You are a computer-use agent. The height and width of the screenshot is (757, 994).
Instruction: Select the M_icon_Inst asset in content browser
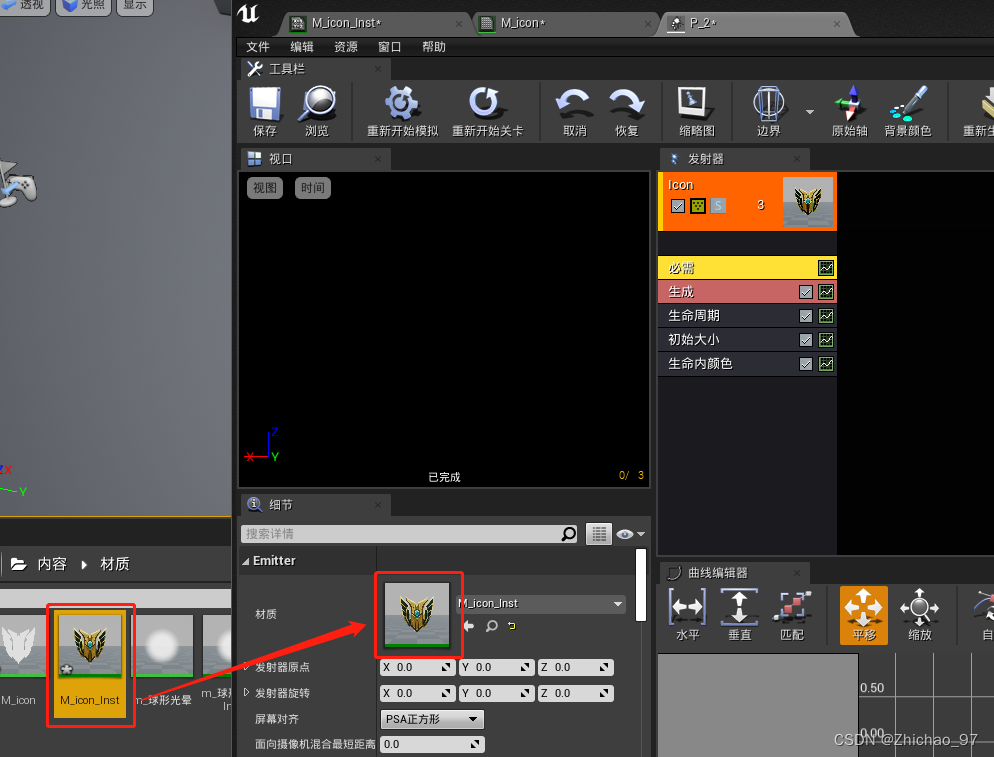90,663
